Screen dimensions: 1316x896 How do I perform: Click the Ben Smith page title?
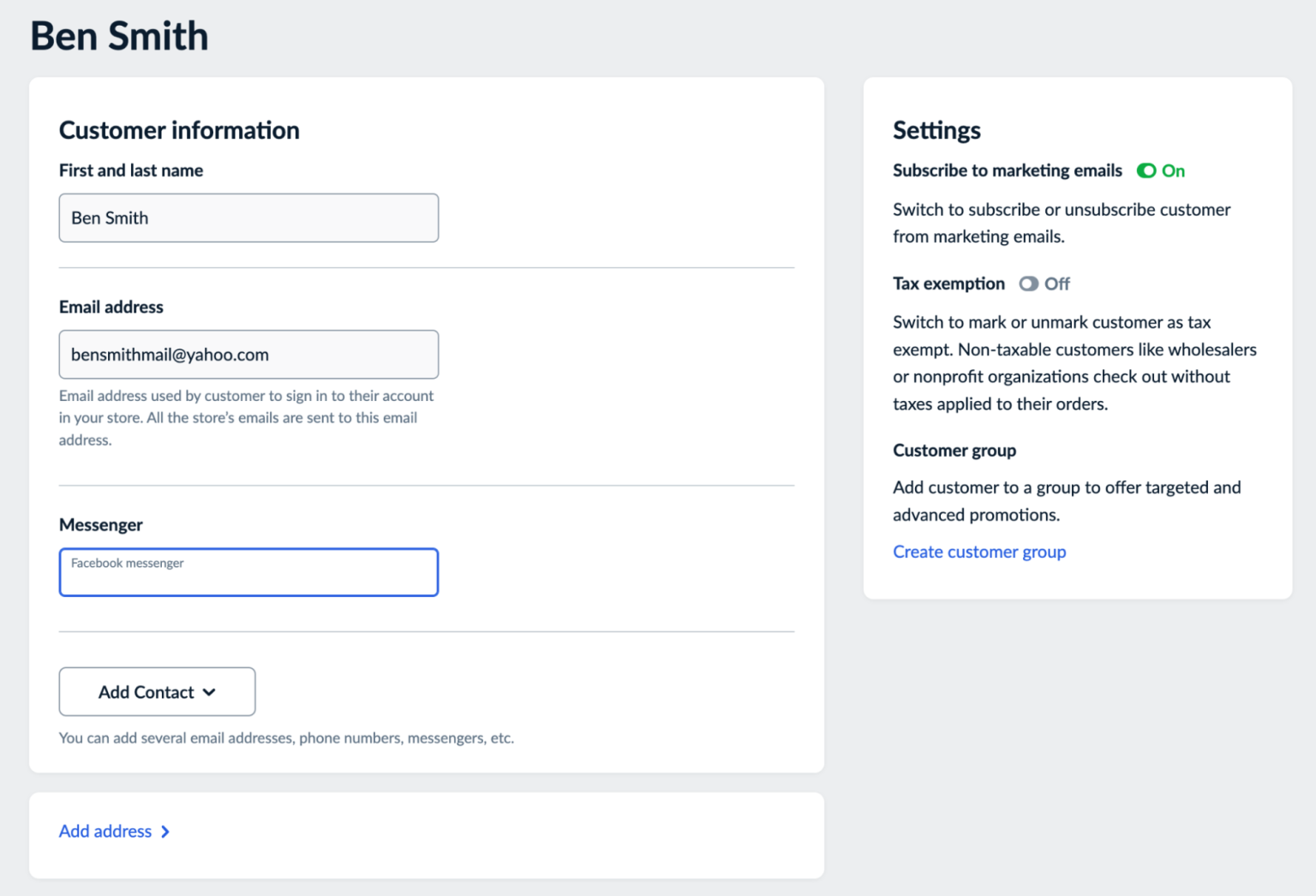(119, 36)
